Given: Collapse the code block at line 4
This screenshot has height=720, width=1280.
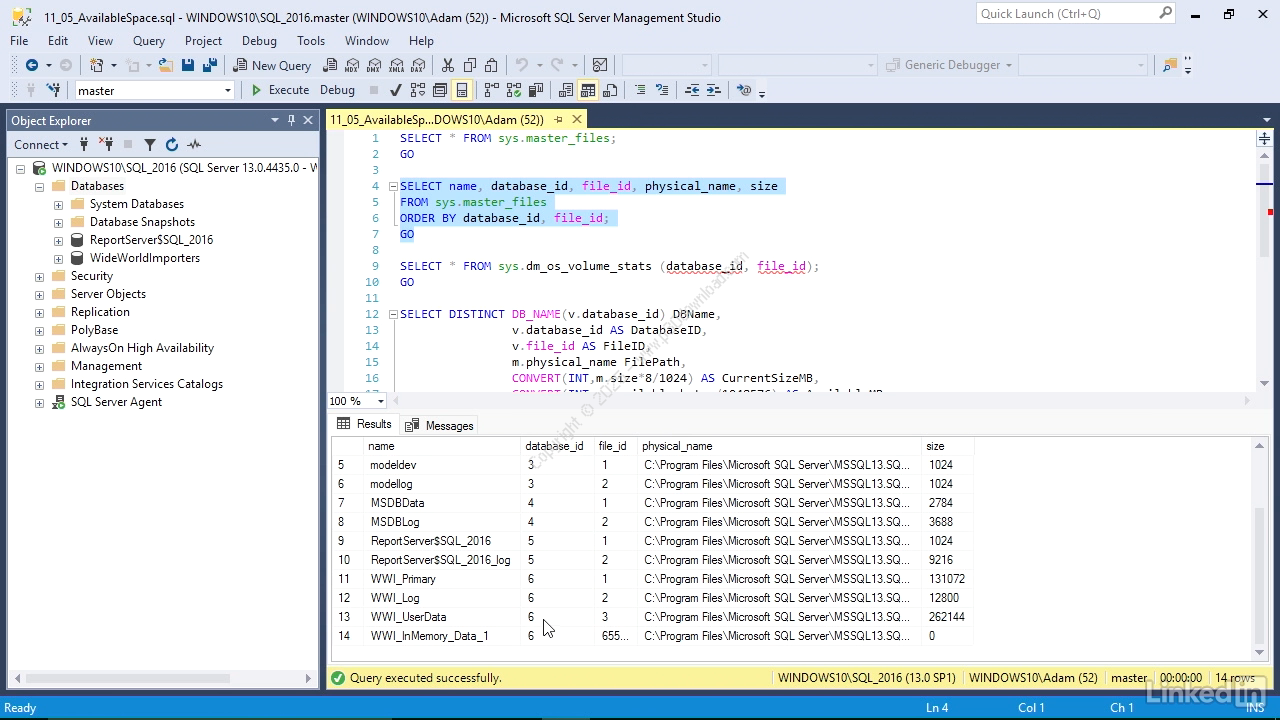Looking at the screenshot, I should pos(393,186).
